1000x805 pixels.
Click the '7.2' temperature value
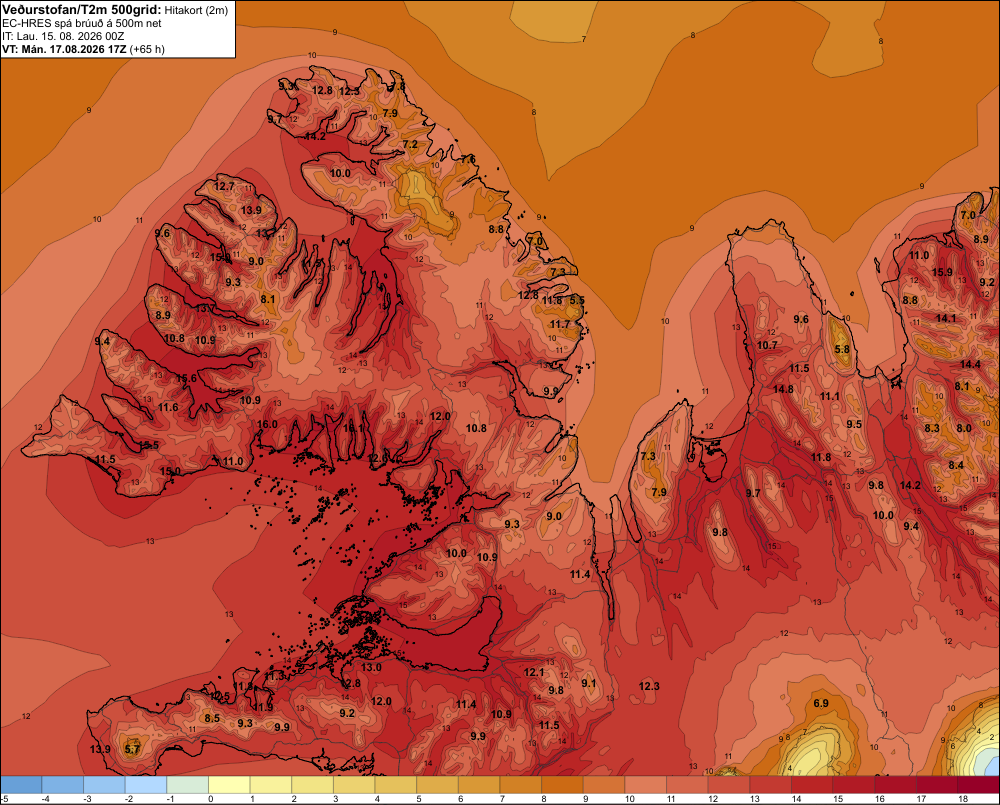(x=410, y=144)
